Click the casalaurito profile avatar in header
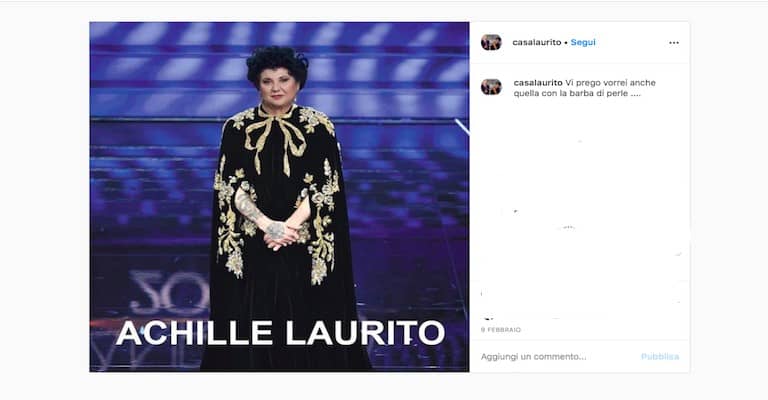The height and width of the screenshot is (400, 768). point(491,42)
